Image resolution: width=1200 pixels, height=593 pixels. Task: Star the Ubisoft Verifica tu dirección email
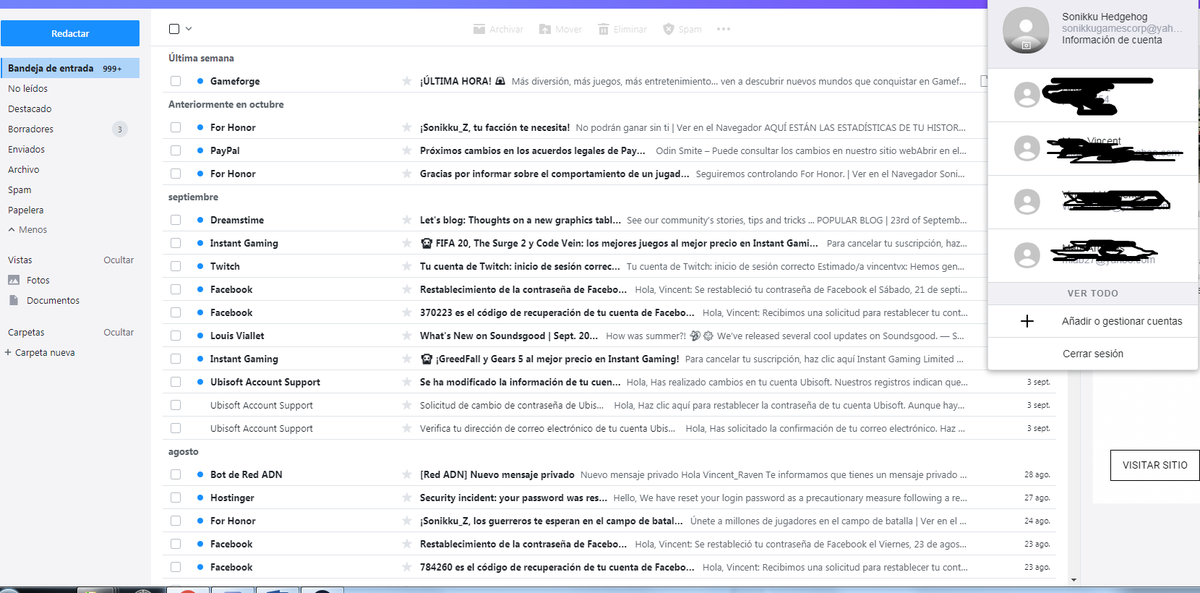[x=406, y=429]
